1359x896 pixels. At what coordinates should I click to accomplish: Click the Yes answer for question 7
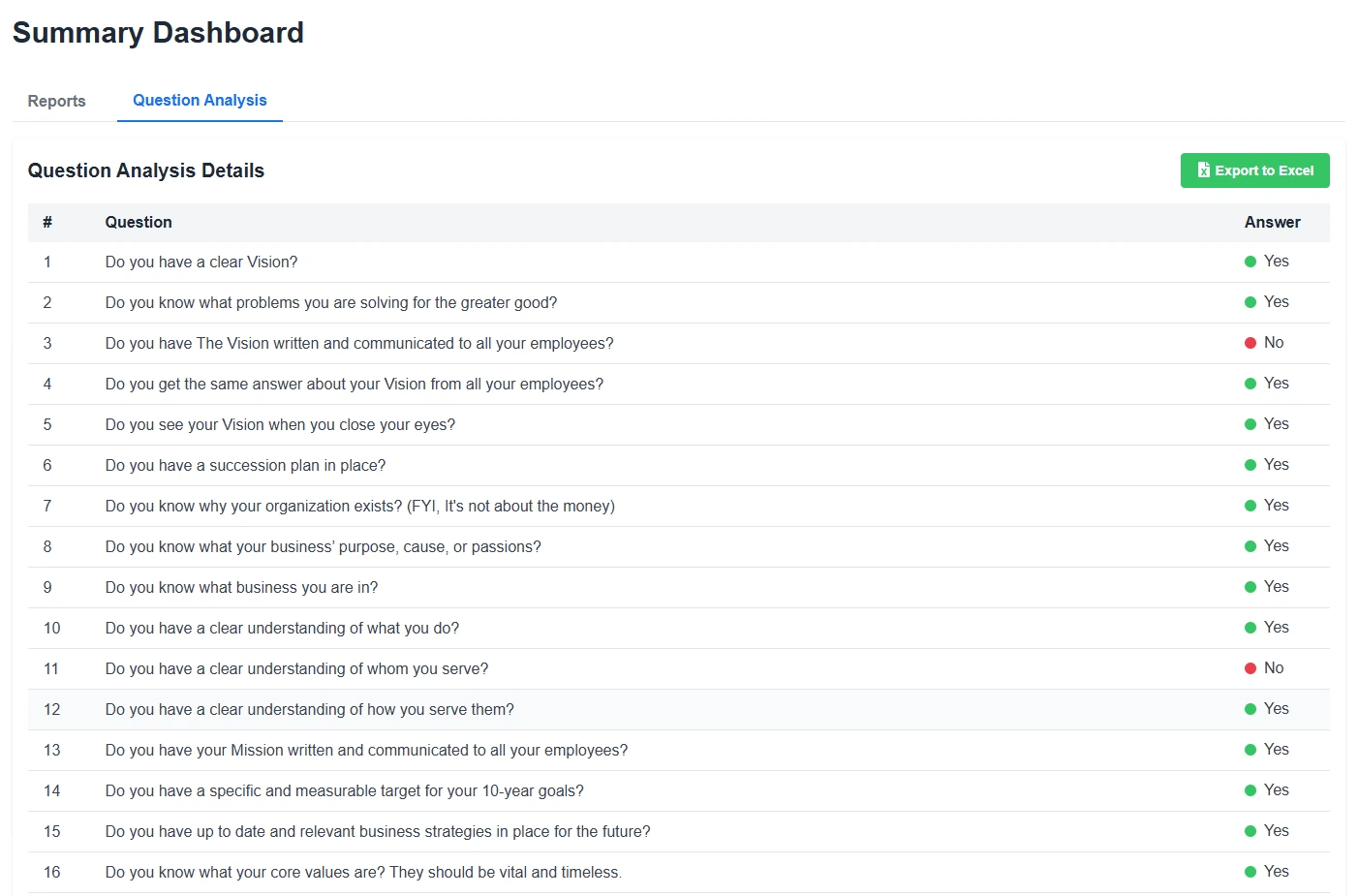pyautogui.click(x=1276, y=506)
